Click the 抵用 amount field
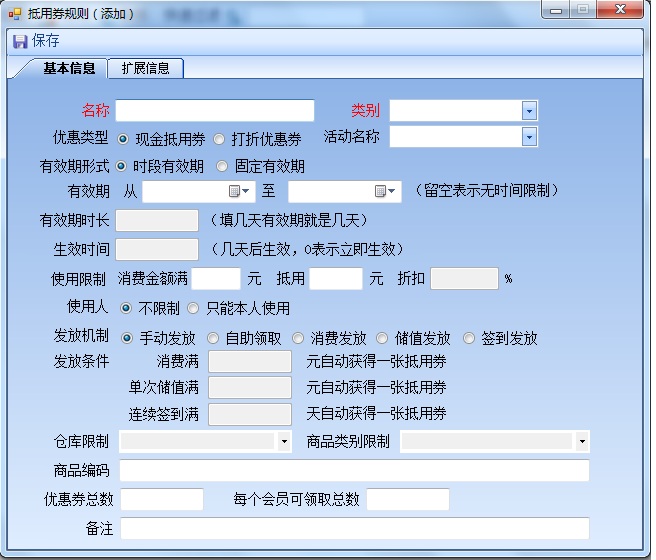The image size is (656, 560). pos(336,279)
